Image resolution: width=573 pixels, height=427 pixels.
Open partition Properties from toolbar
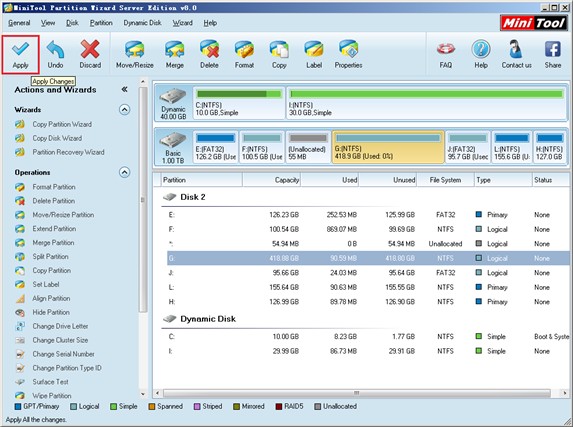[348, 54]
